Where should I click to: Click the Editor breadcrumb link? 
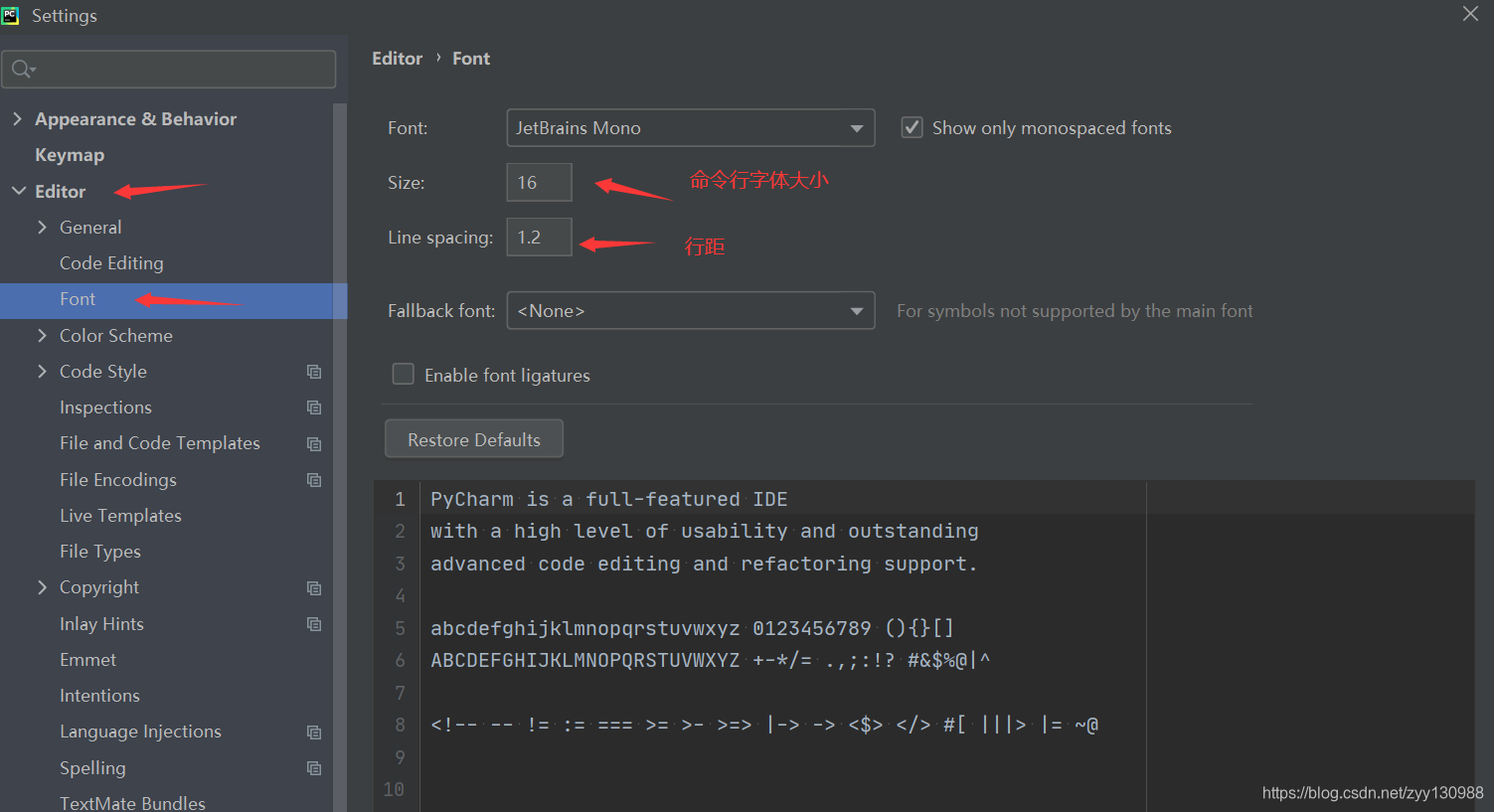[398, 59]
